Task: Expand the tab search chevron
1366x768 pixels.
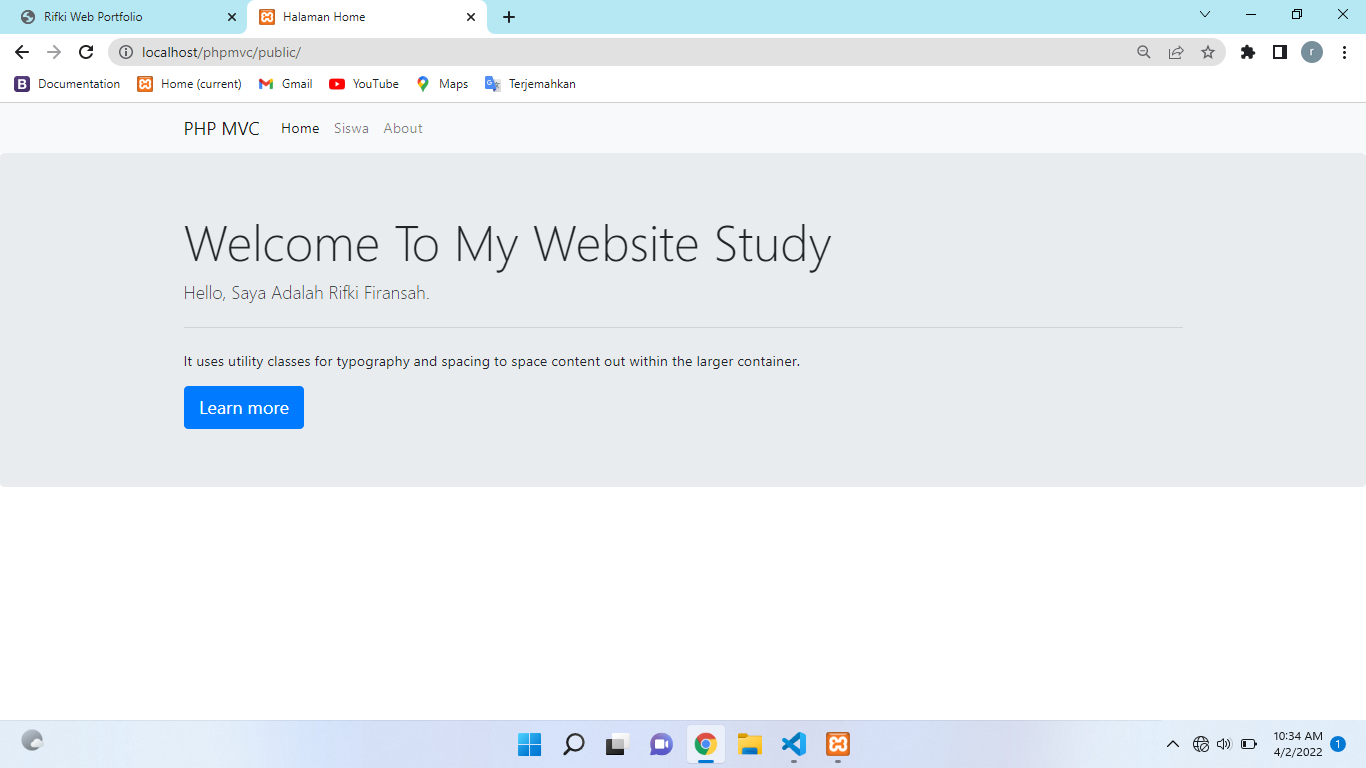Action: click(1205, 14)
